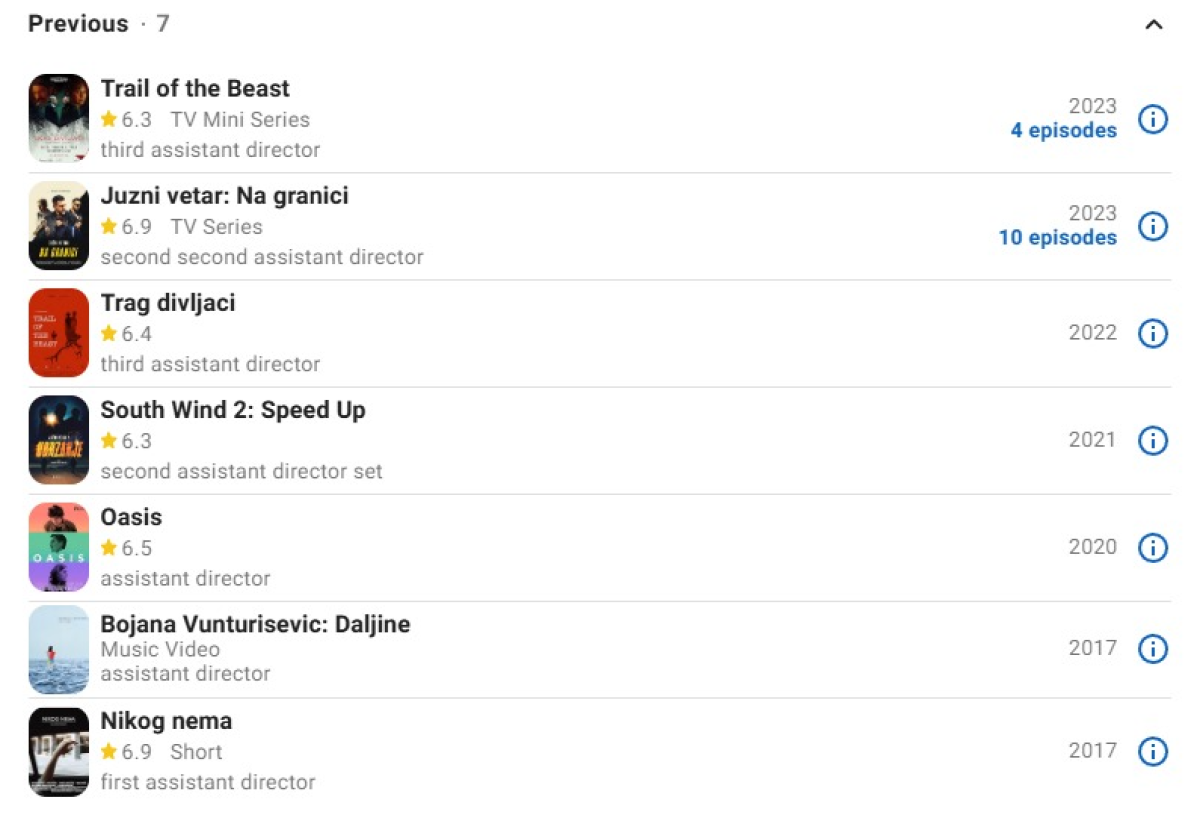1200x821 pixels.
Task: Open the Trag divljaci title link
Action: (x=168, y=303)
